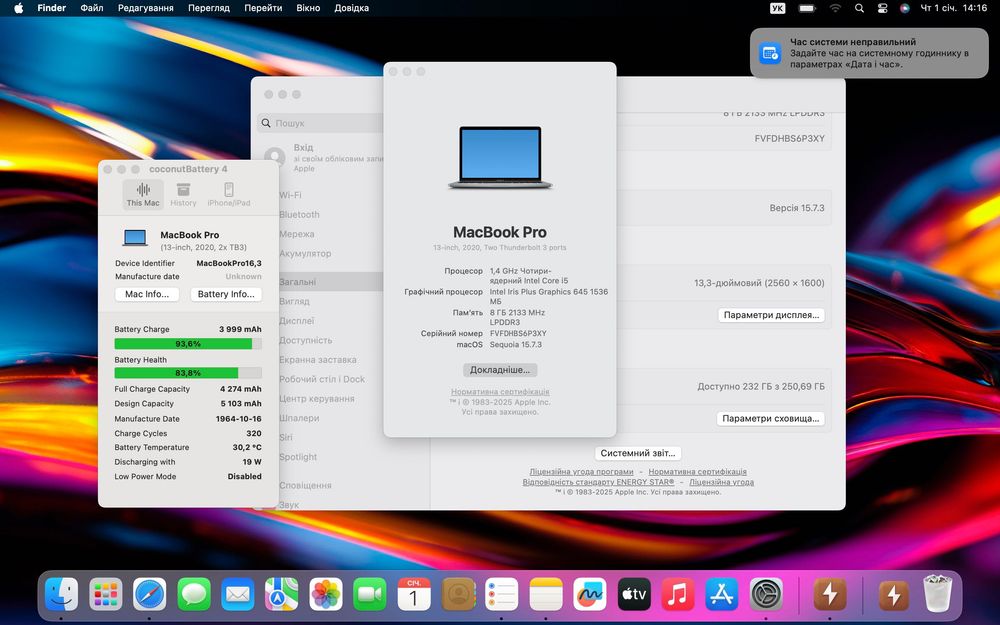Open the Apple menu
The width and height of the screenshot is (1000, 625).
pos(18,8)
